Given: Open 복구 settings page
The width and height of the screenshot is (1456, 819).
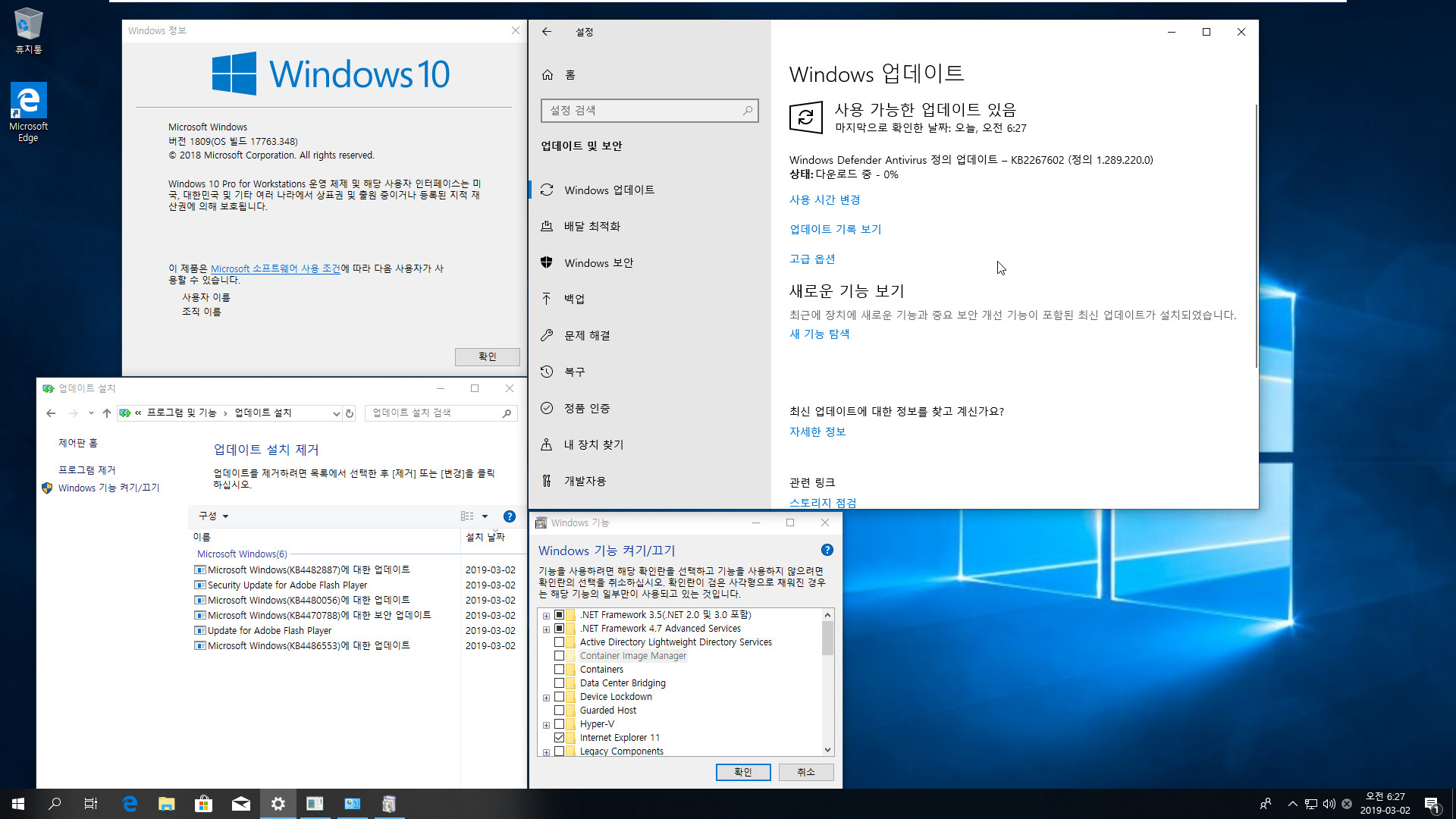Looking at the screenshot, I should [x=650, y=372].
